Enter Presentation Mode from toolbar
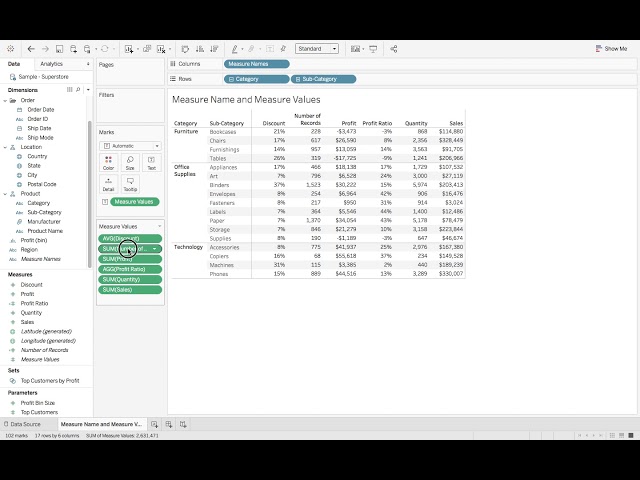 click(373, 49)
